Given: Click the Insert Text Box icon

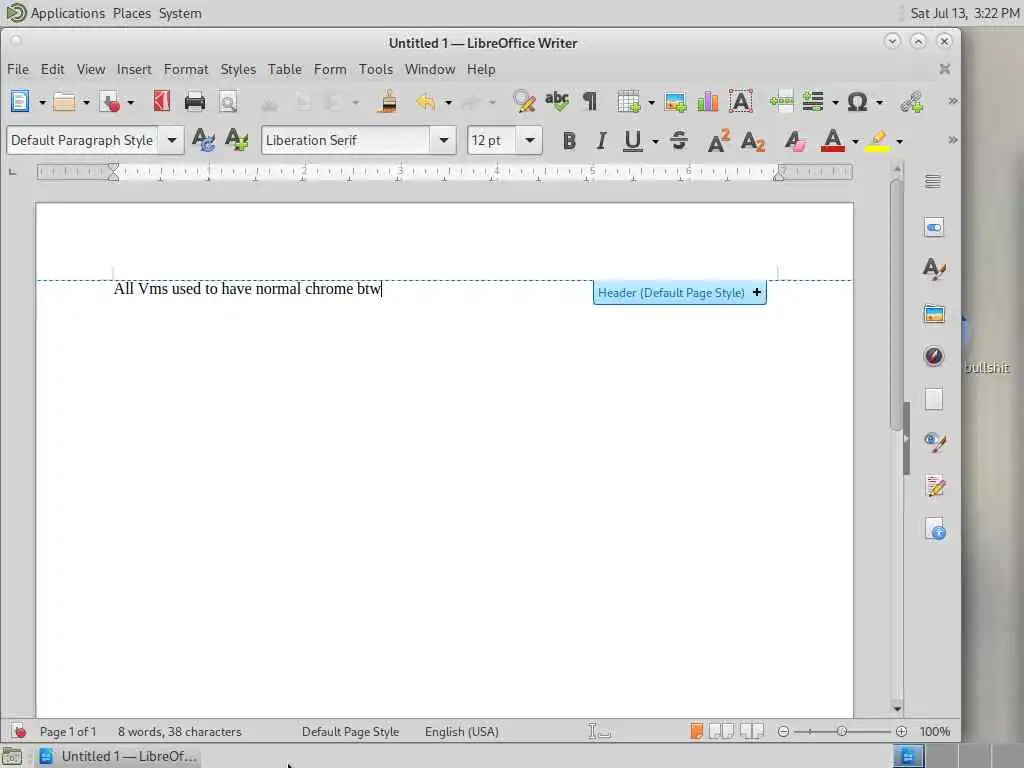Looking at the screenshot, I should coord(741,101).
